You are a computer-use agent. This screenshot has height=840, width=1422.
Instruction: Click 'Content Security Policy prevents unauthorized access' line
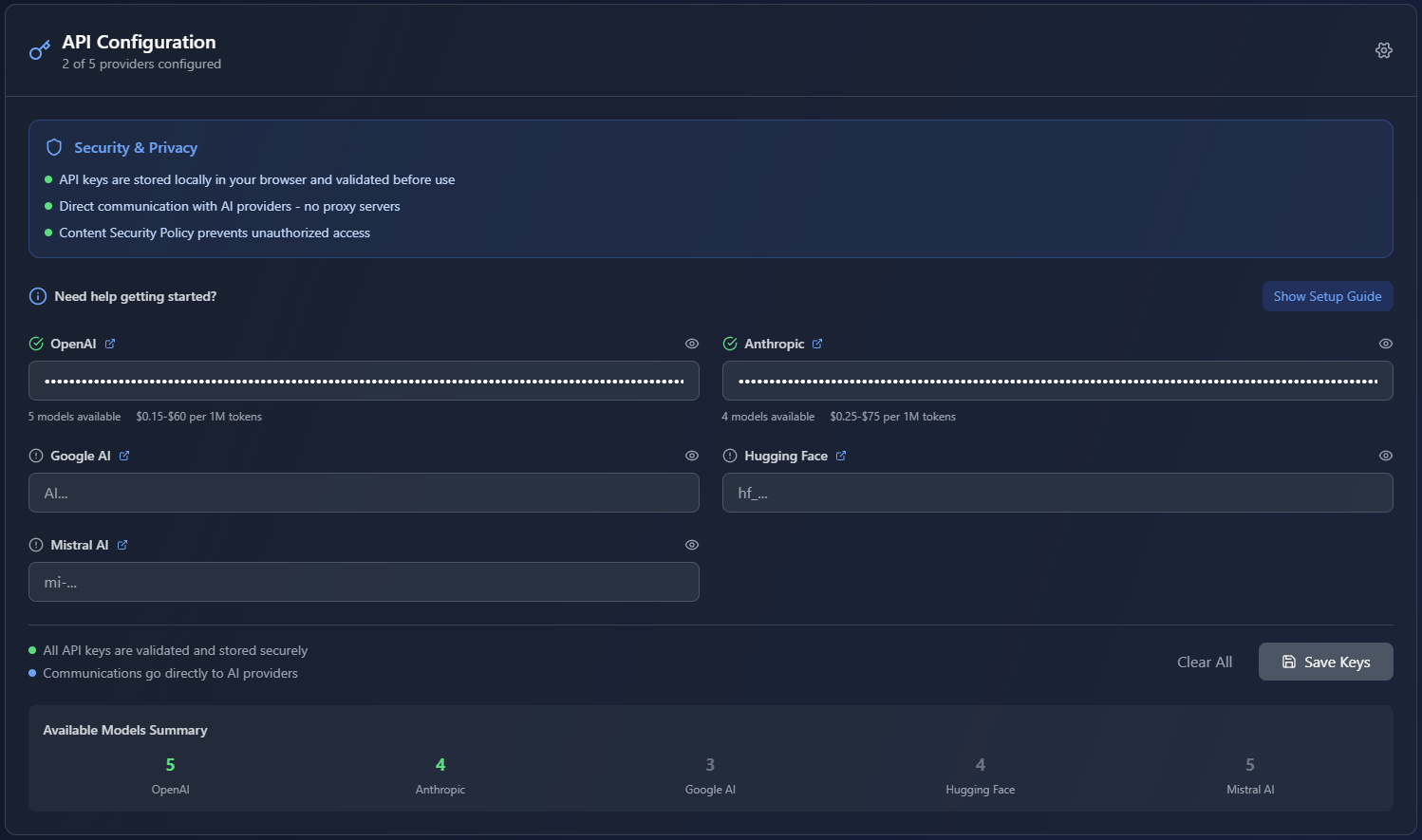(215, 233)
